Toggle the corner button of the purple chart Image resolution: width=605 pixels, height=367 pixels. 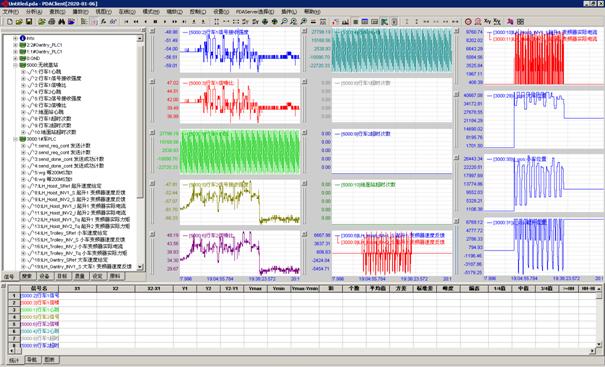pos(152,234)
